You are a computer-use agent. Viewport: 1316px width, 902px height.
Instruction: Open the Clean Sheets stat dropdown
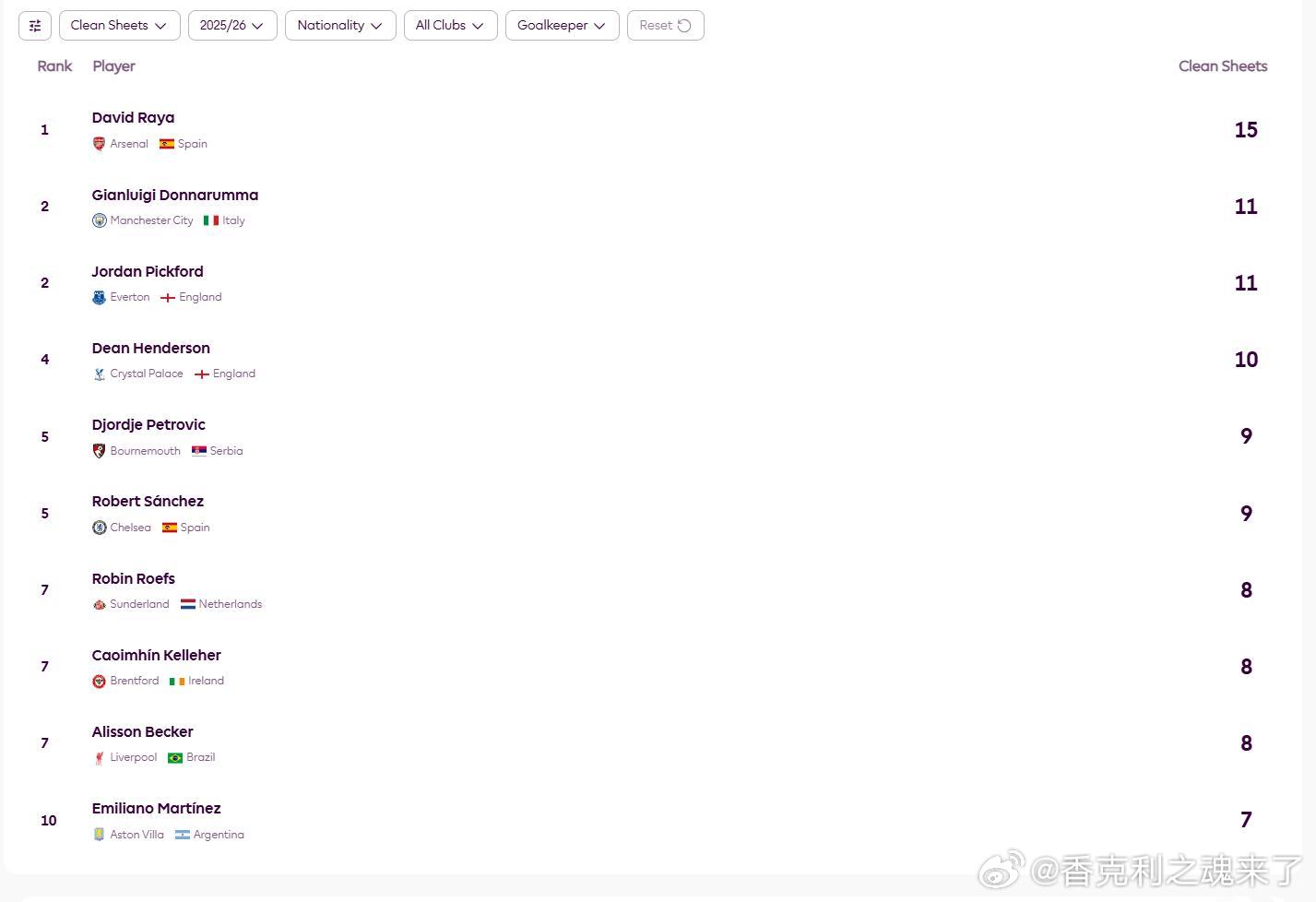(119, 26)
